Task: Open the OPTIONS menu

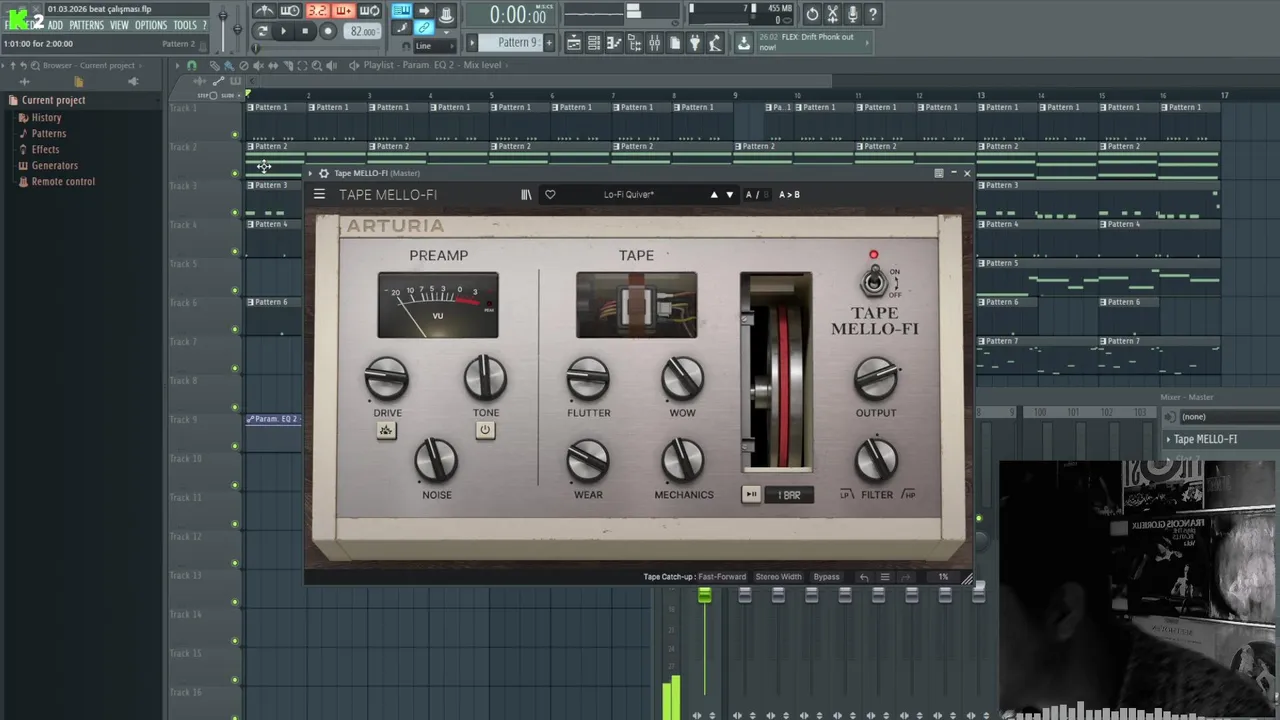Action: [151, 25]
